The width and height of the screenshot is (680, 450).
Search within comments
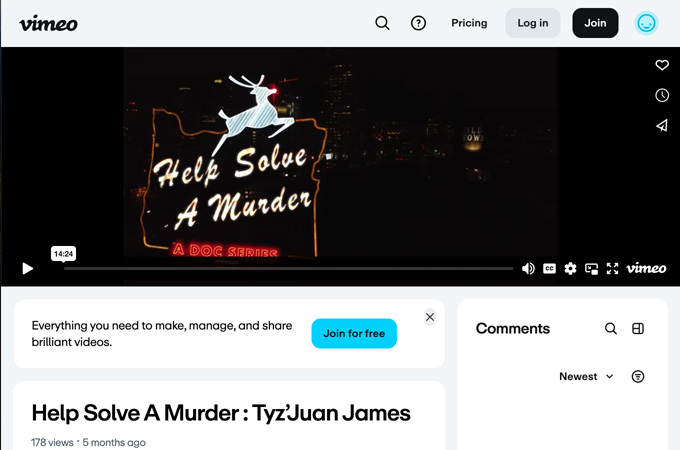point(611,329)
